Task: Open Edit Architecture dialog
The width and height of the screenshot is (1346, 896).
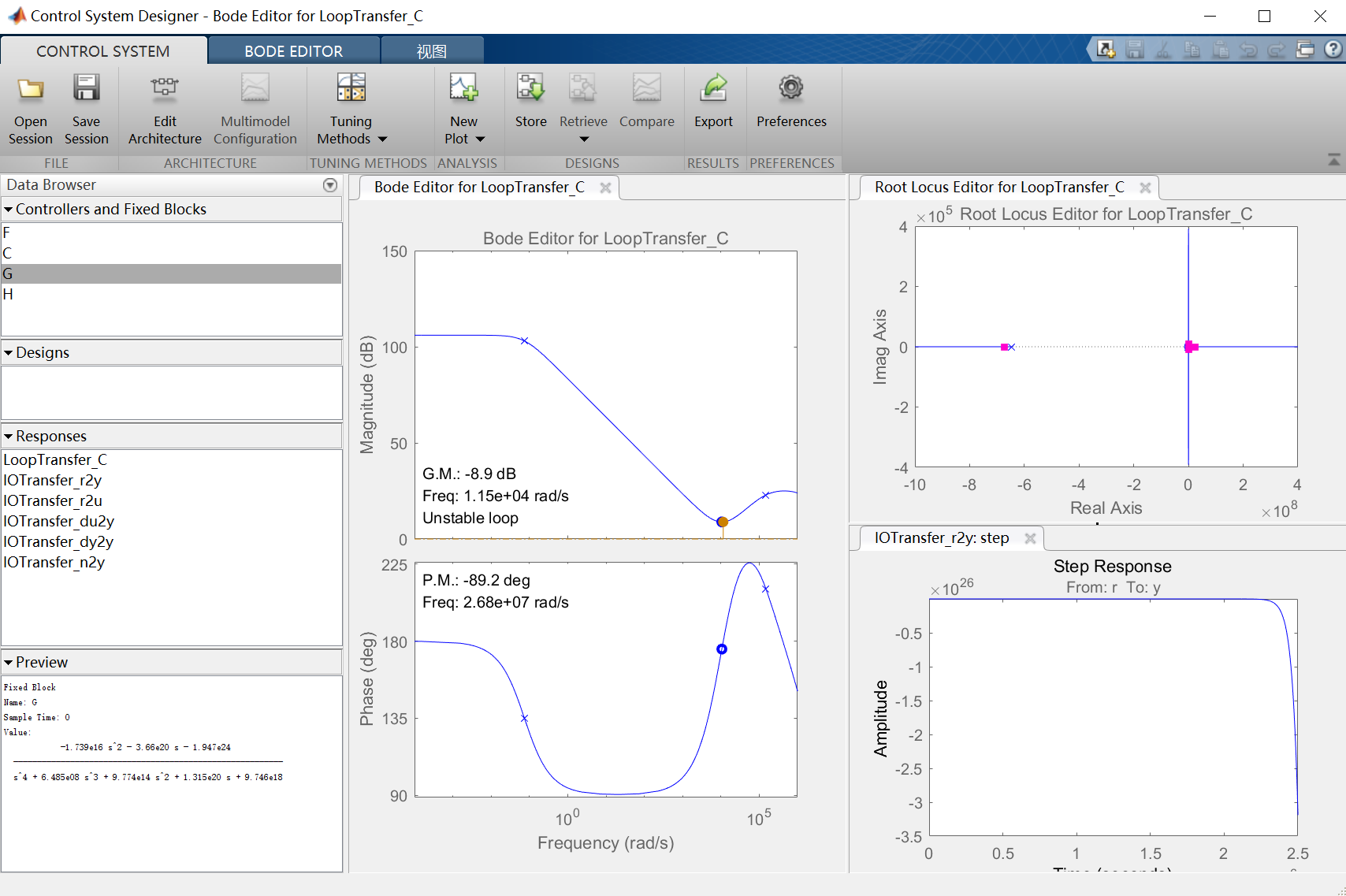Action: 165,110
